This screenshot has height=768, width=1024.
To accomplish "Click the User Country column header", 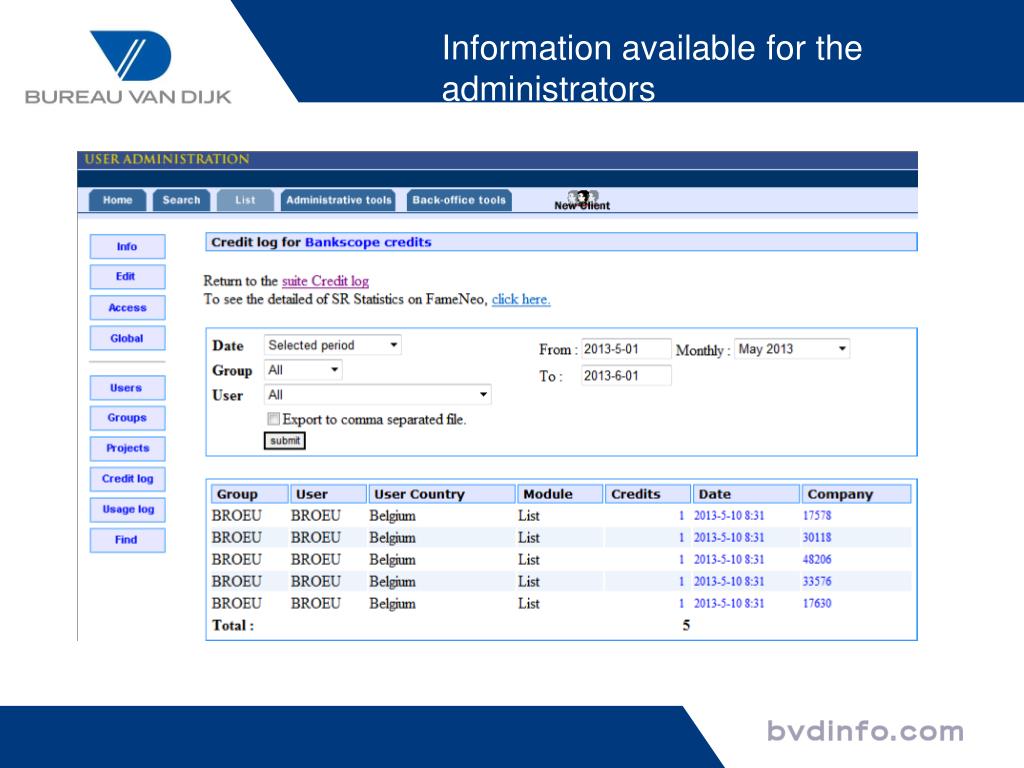I will [442, 494].
